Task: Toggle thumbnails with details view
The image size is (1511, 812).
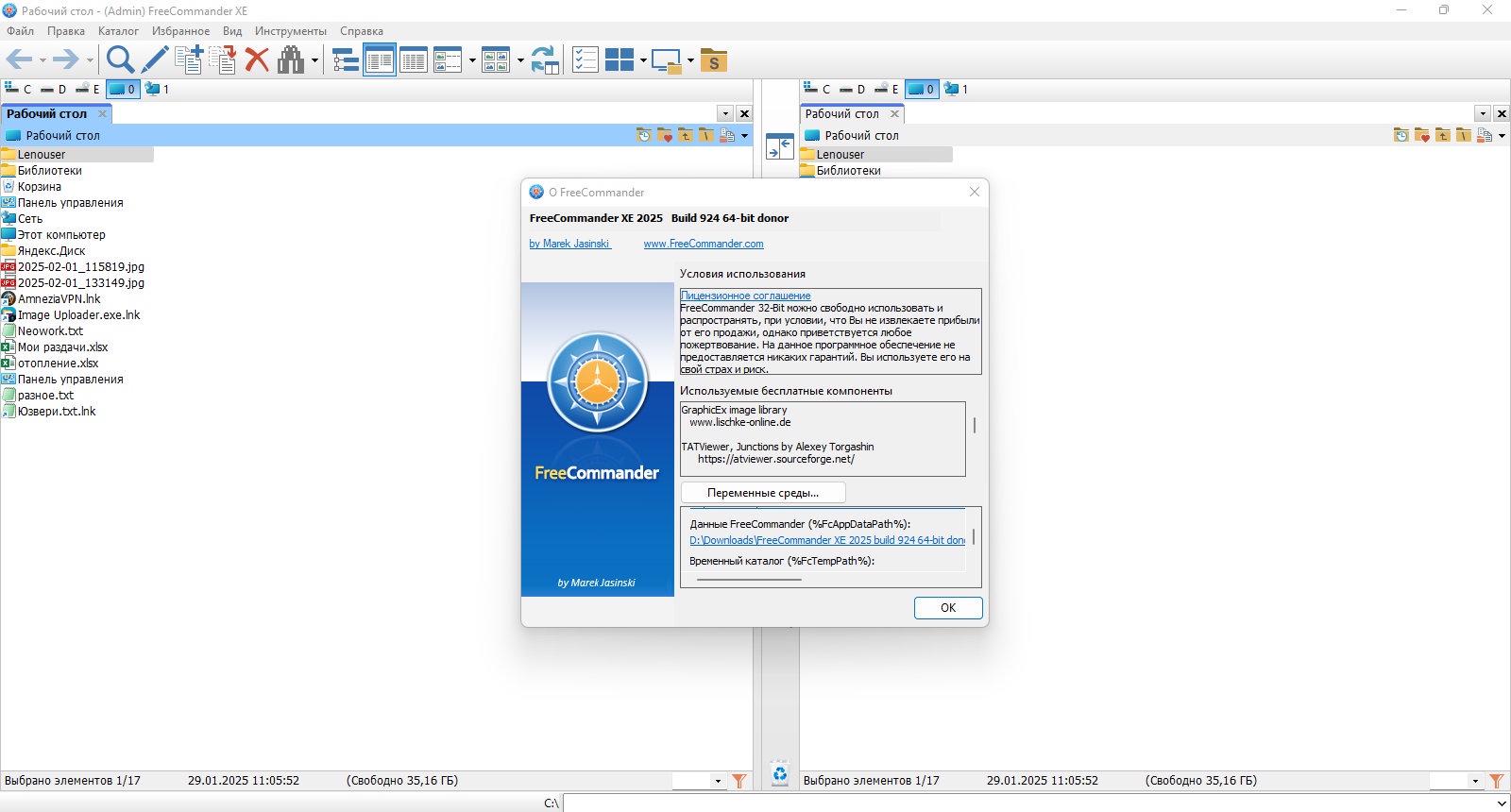Action: (x=448, y=60)
